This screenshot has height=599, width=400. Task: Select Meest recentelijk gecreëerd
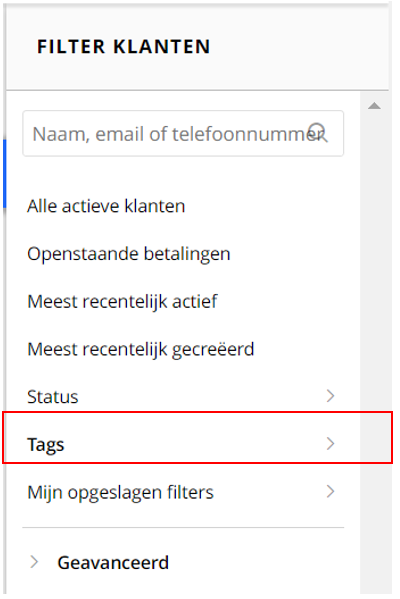pyautogui.click(x=141, y=349)
